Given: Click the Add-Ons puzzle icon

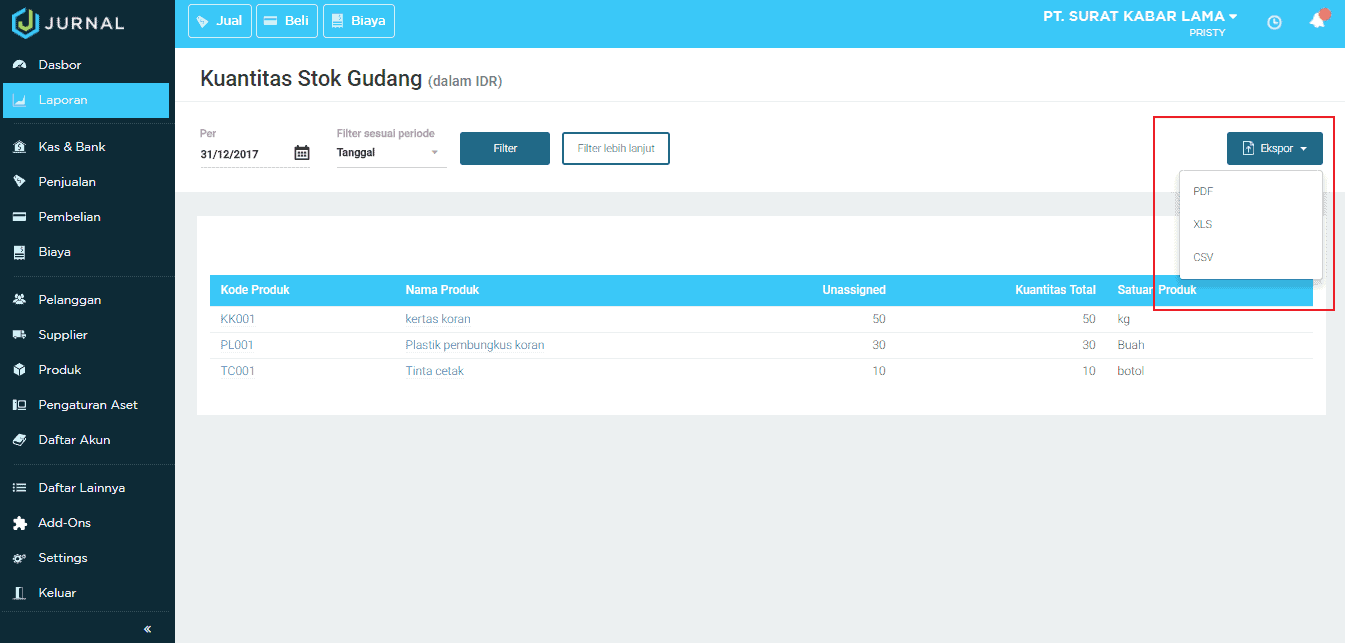Looking at the screenshot, I should pos(21,522).
